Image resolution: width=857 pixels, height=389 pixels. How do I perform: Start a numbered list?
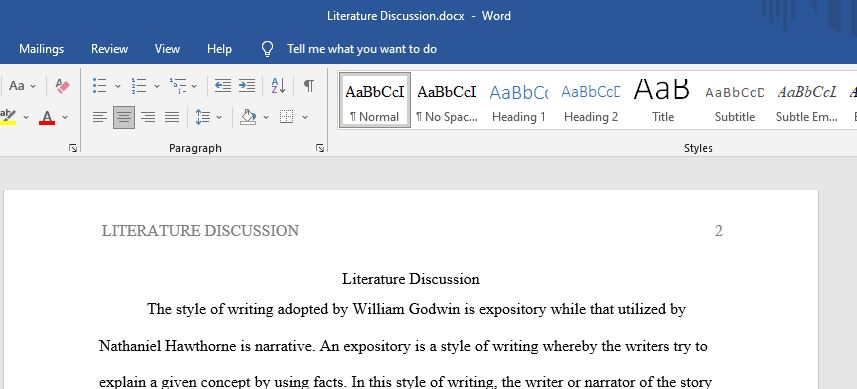pos(139,86)
